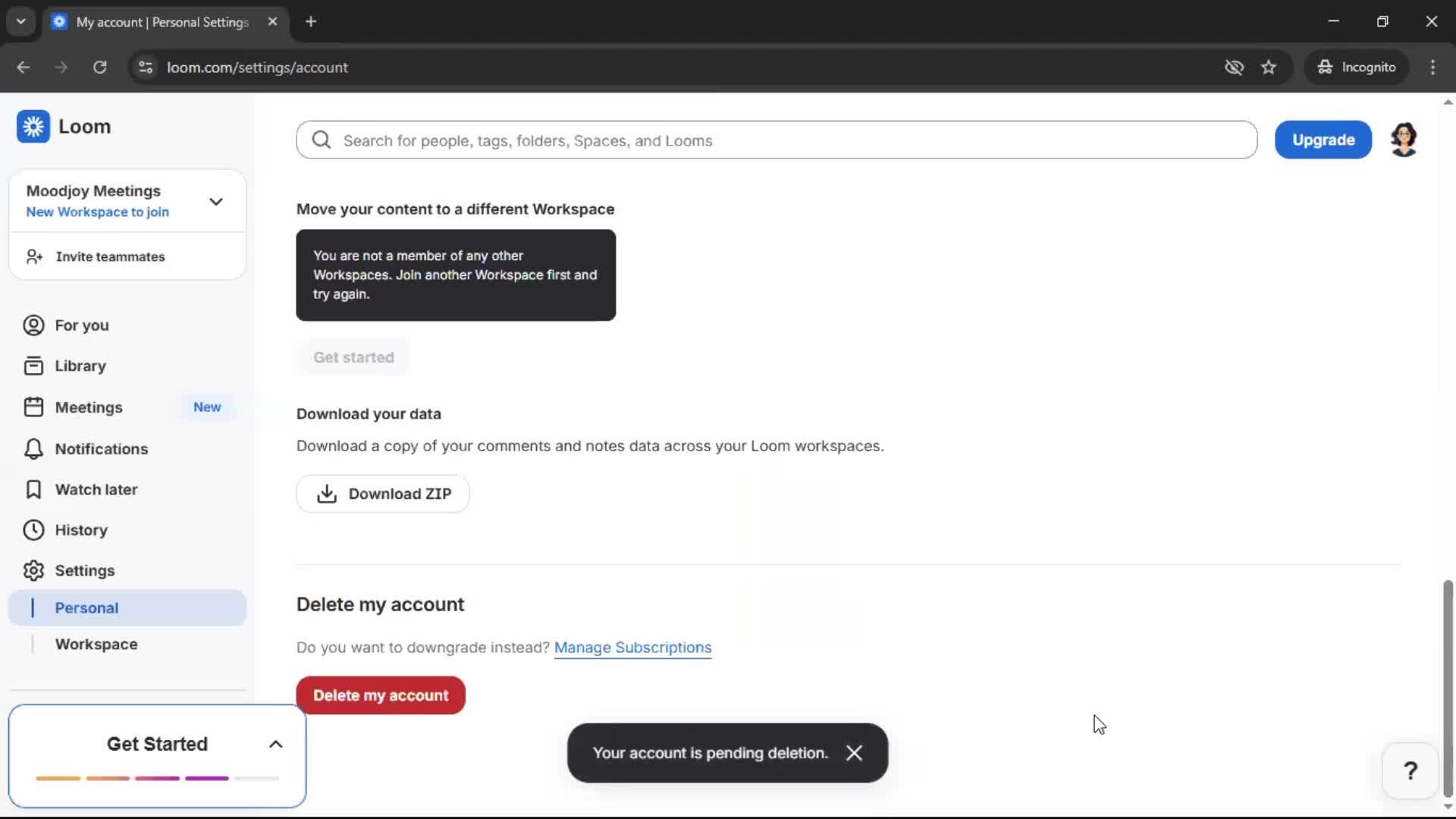This screenshot has width=1456, height=819.
Task: Go to Meetings in sidebar
Action: (x=88, y=407)
